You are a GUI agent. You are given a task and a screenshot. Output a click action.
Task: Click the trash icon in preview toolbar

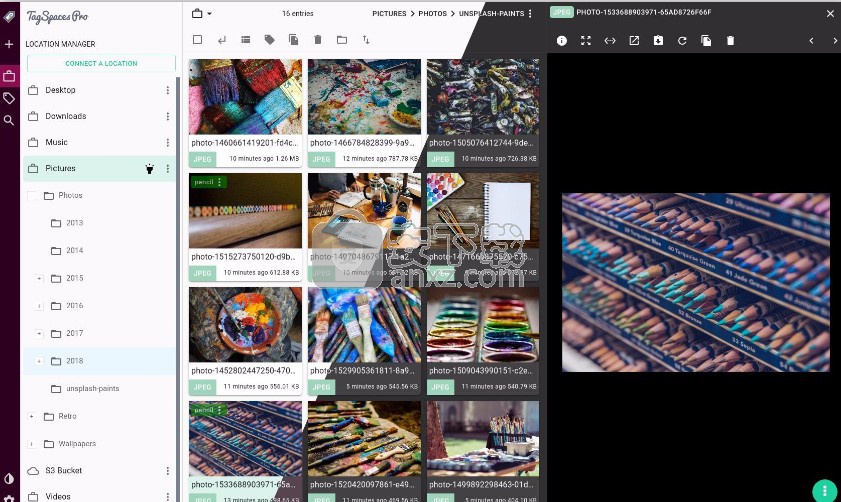730,41
